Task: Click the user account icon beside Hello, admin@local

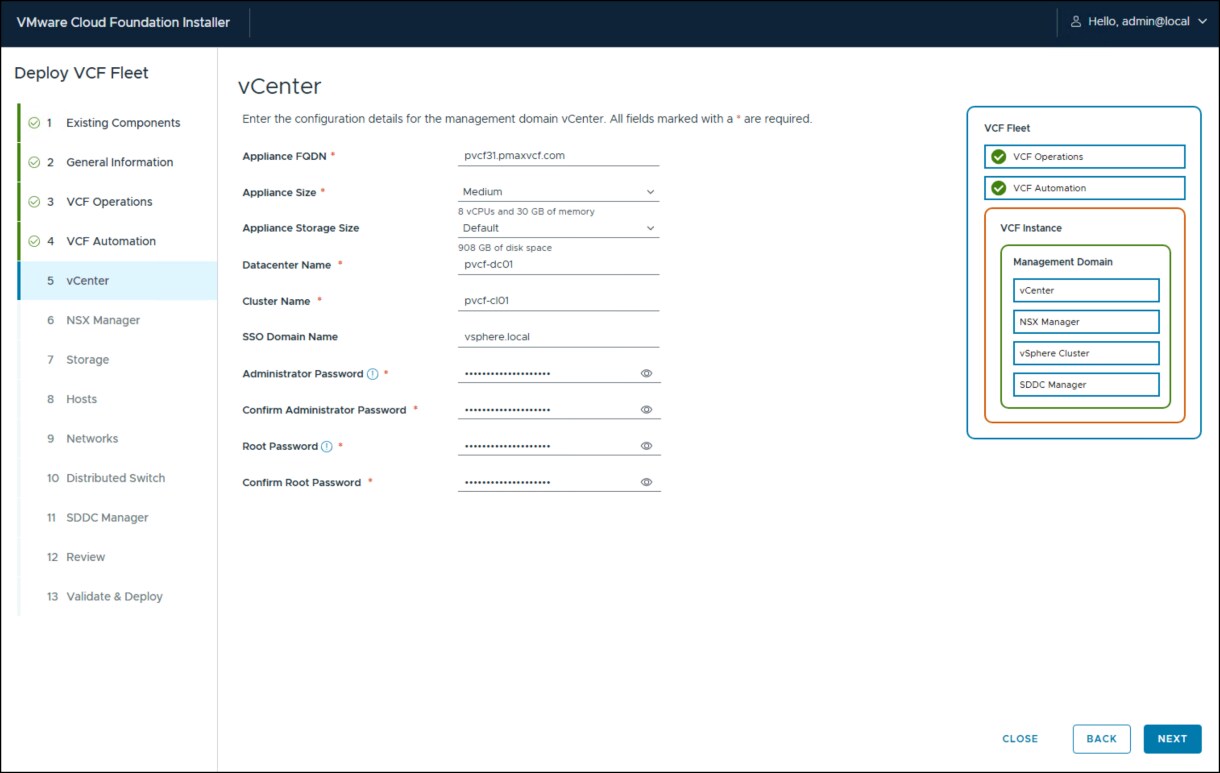Action: coord(1076,22)
